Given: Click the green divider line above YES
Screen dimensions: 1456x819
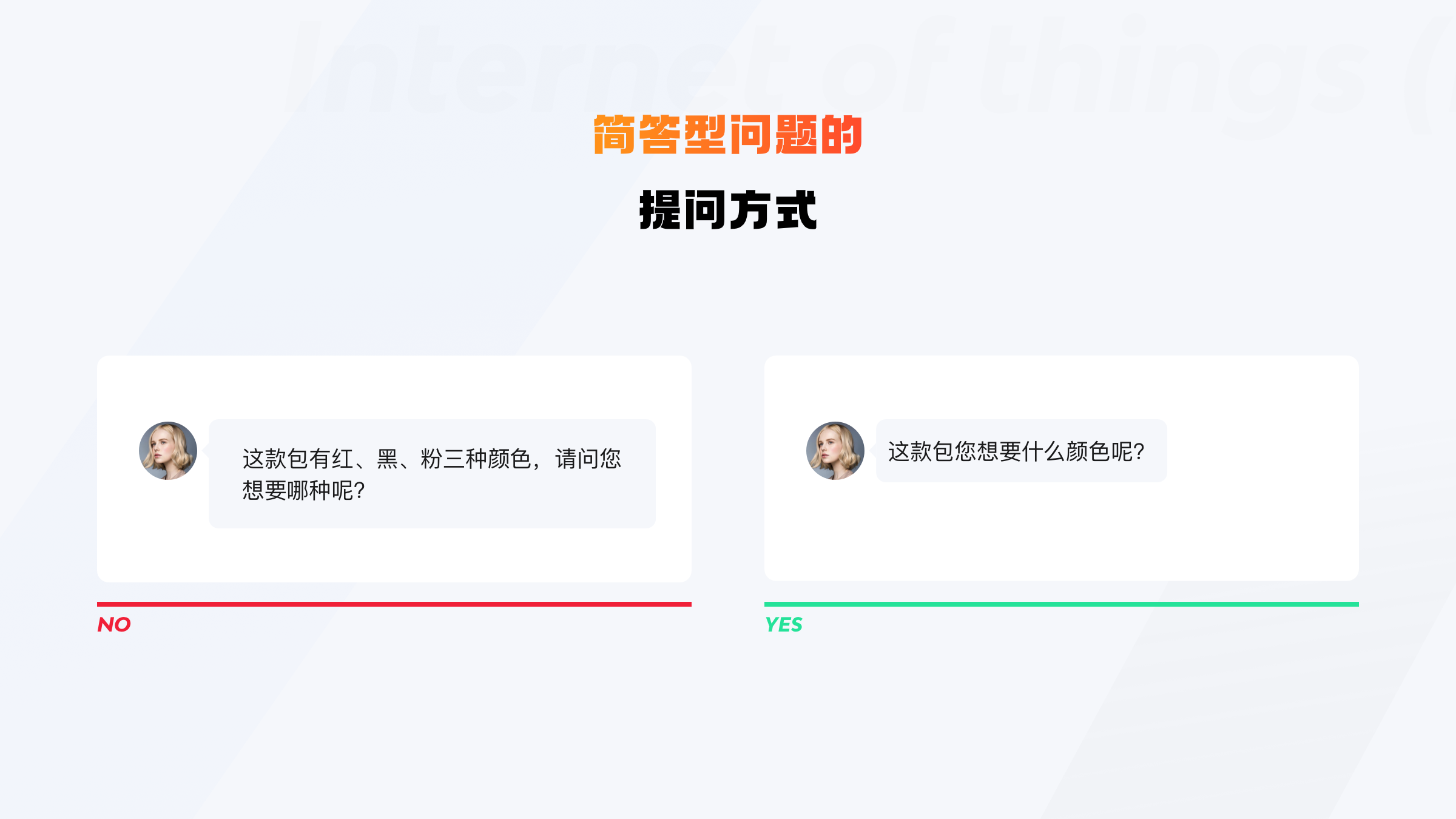Looking at the screenshot, I should pyautogui.click(x=1062, y=604).
